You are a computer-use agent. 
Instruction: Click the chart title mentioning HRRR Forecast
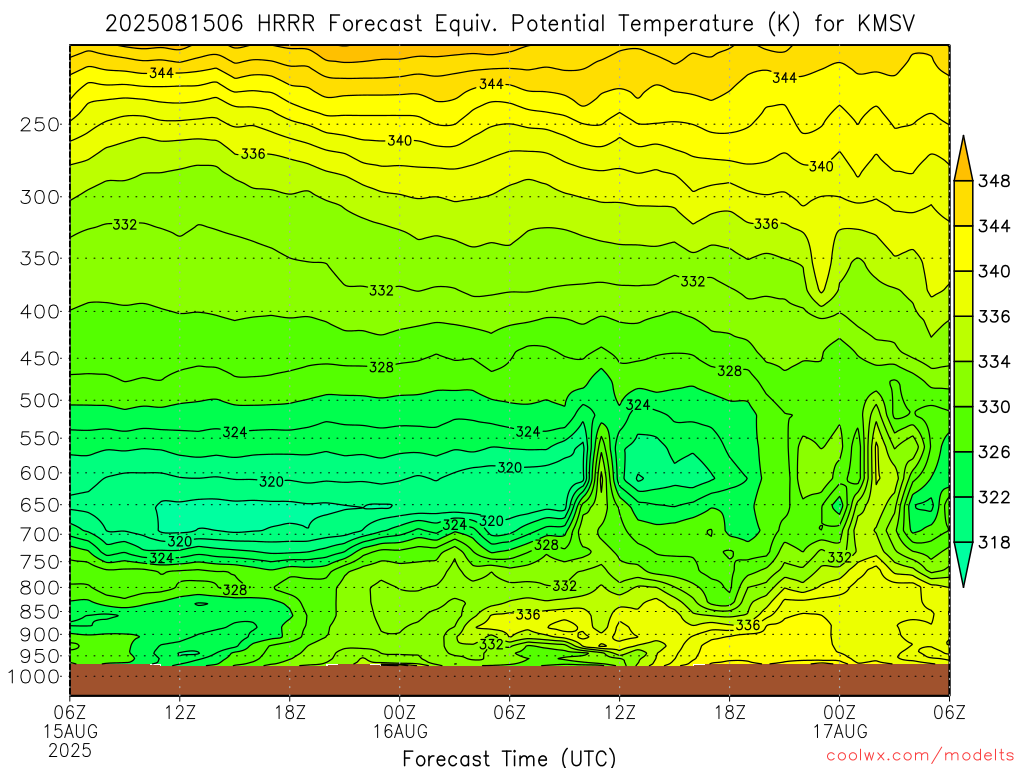click(510, 24)
